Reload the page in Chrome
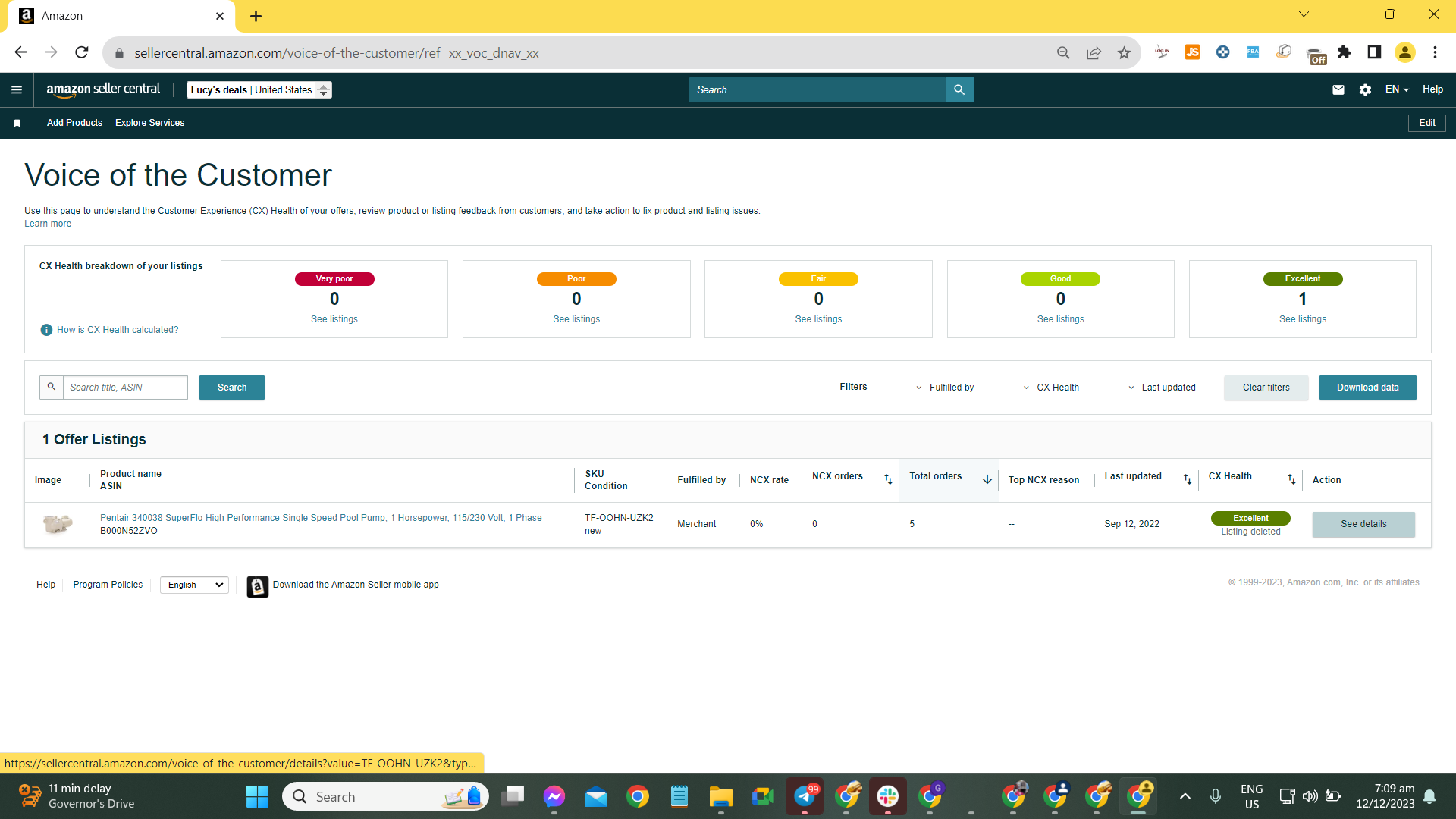Viewport: 1456px width, 819px height. tap(82, 52)
